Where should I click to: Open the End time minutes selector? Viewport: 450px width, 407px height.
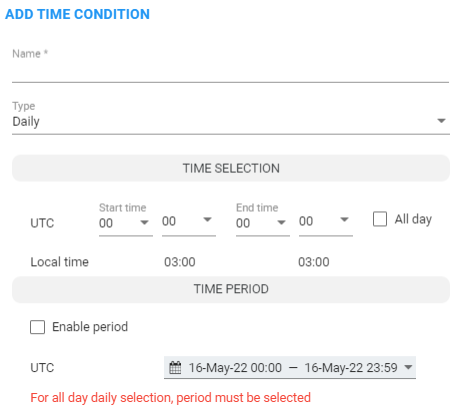326,221
